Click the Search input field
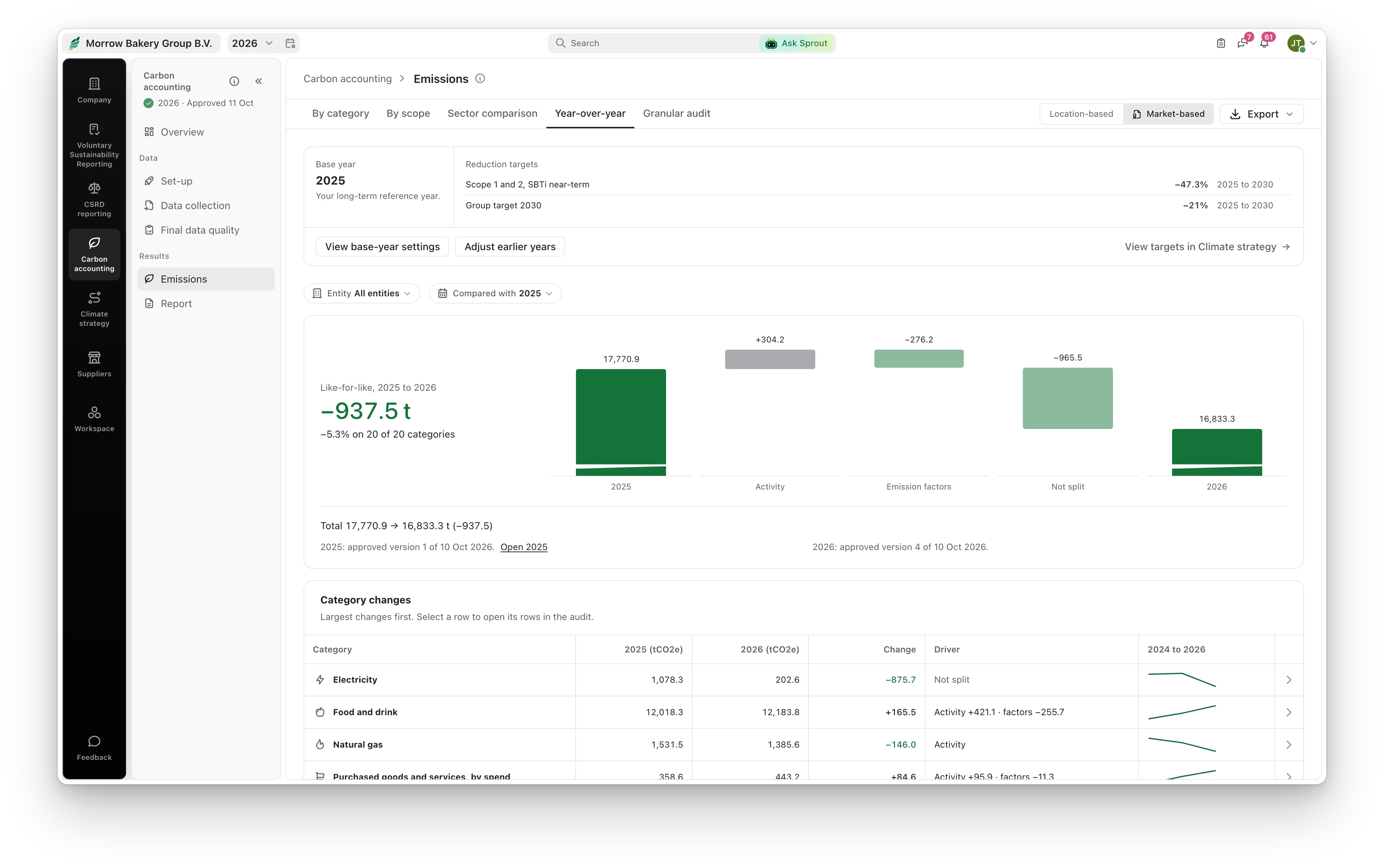This screenshot has height=868, width=1384. click(655, 43)
